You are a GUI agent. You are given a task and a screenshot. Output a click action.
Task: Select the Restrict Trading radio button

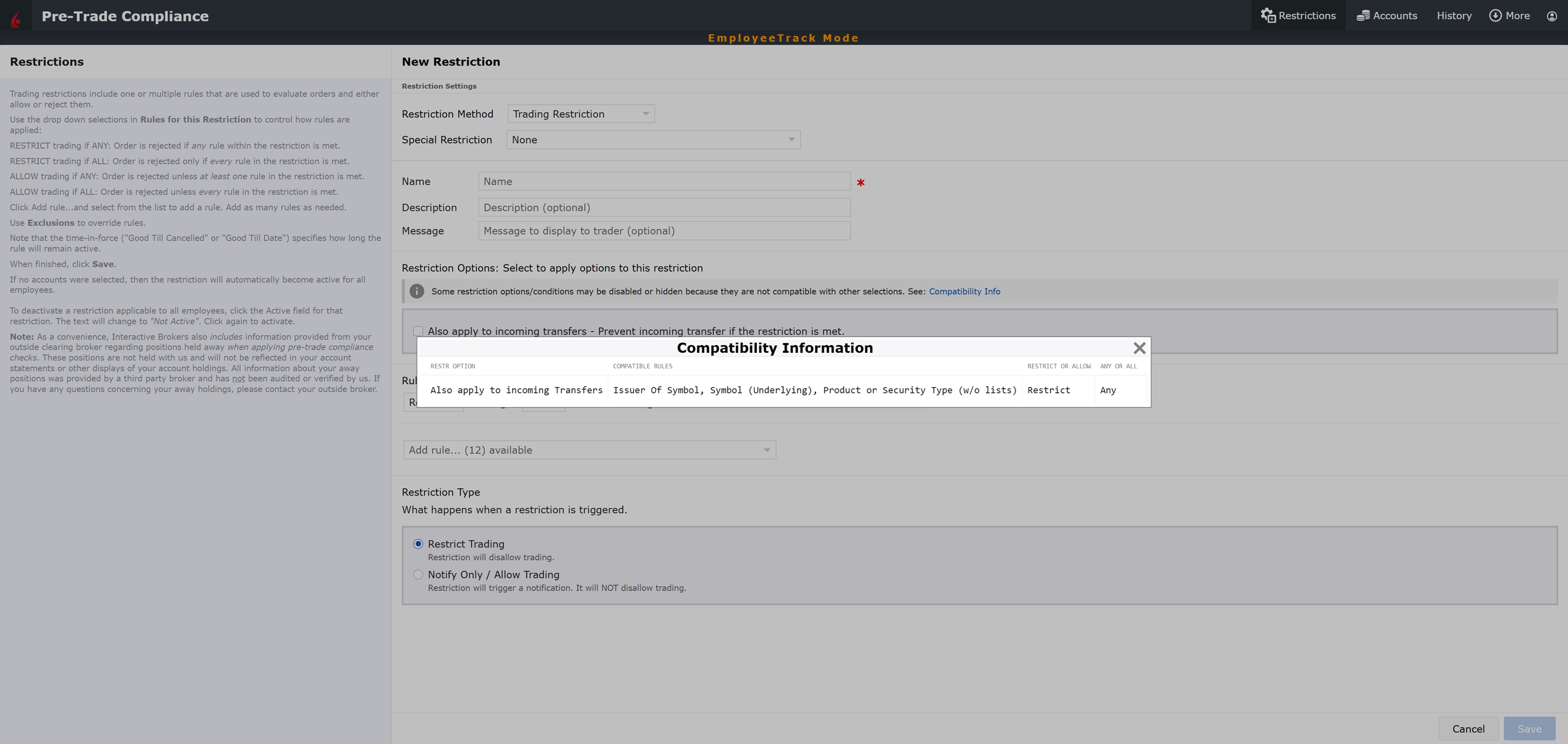click(418, 544)
